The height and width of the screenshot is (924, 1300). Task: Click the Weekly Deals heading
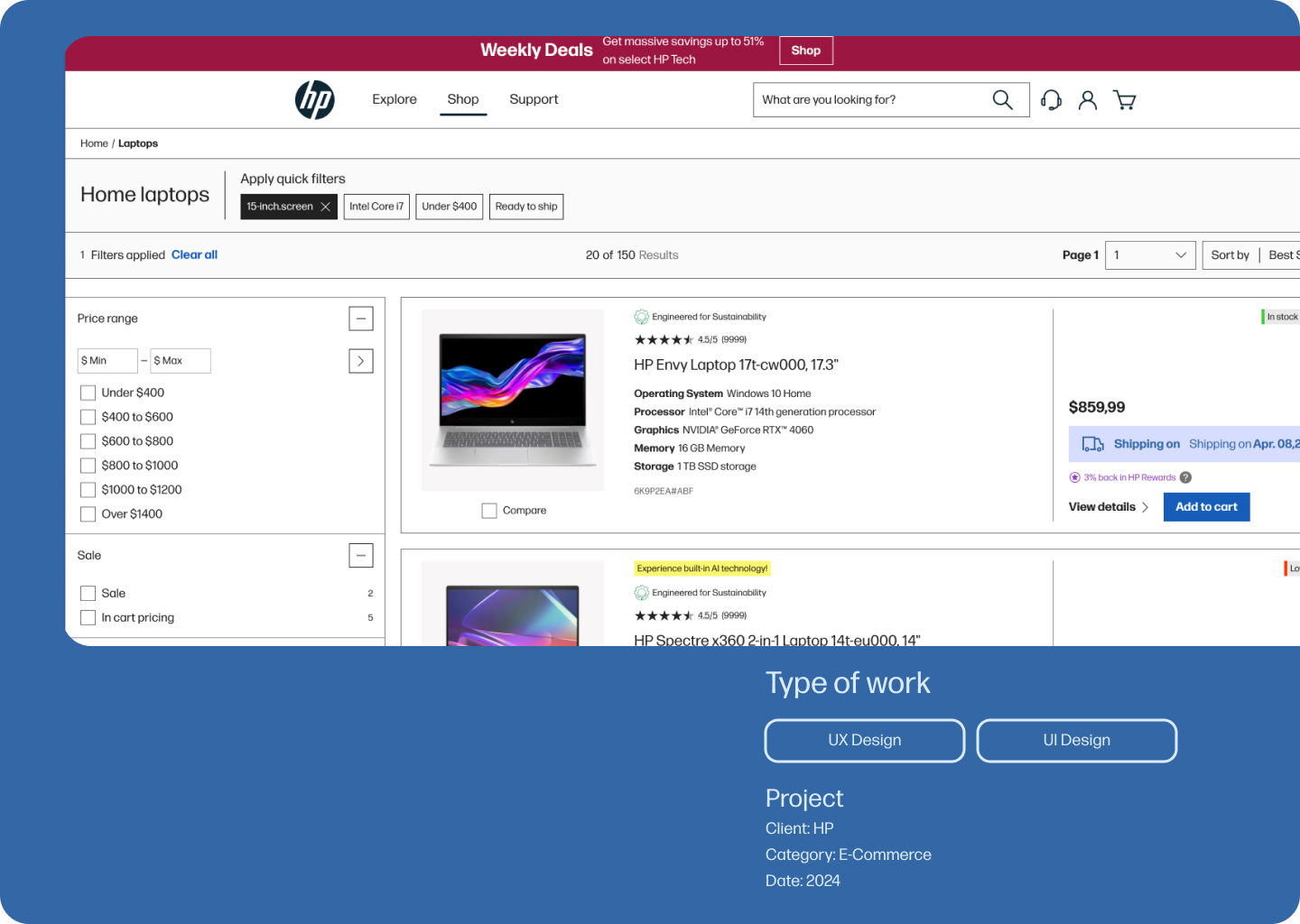pyautogui.click(x=536, y=51)
